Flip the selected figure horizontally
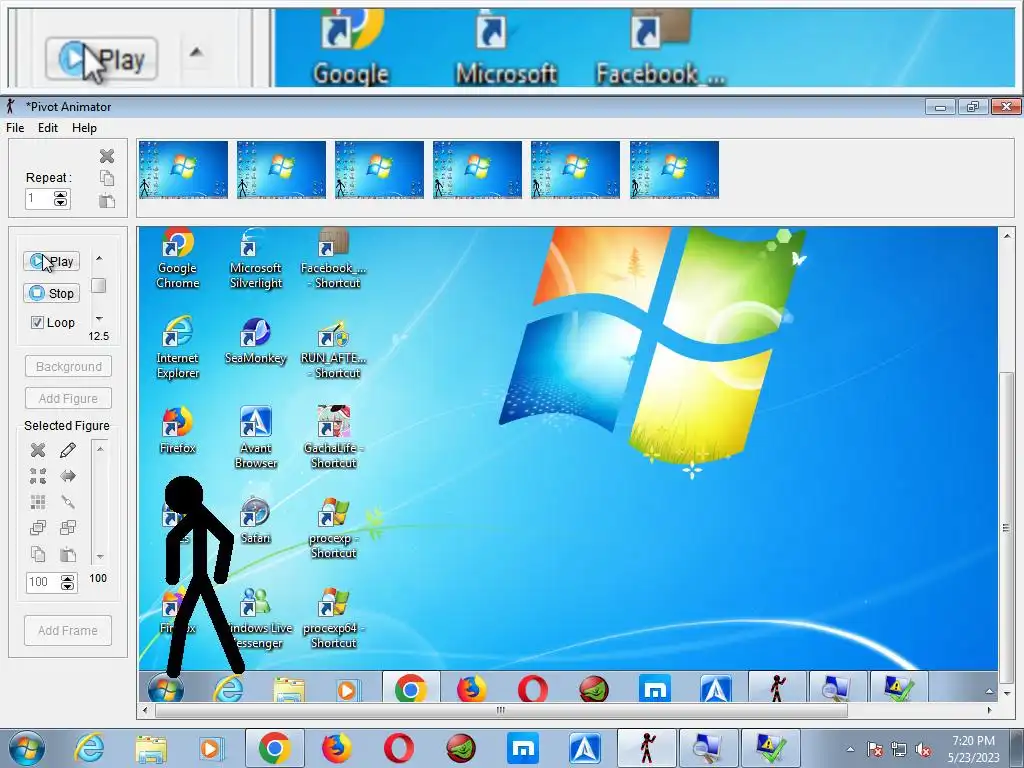 pyautogui.click(x=68, y=476)
